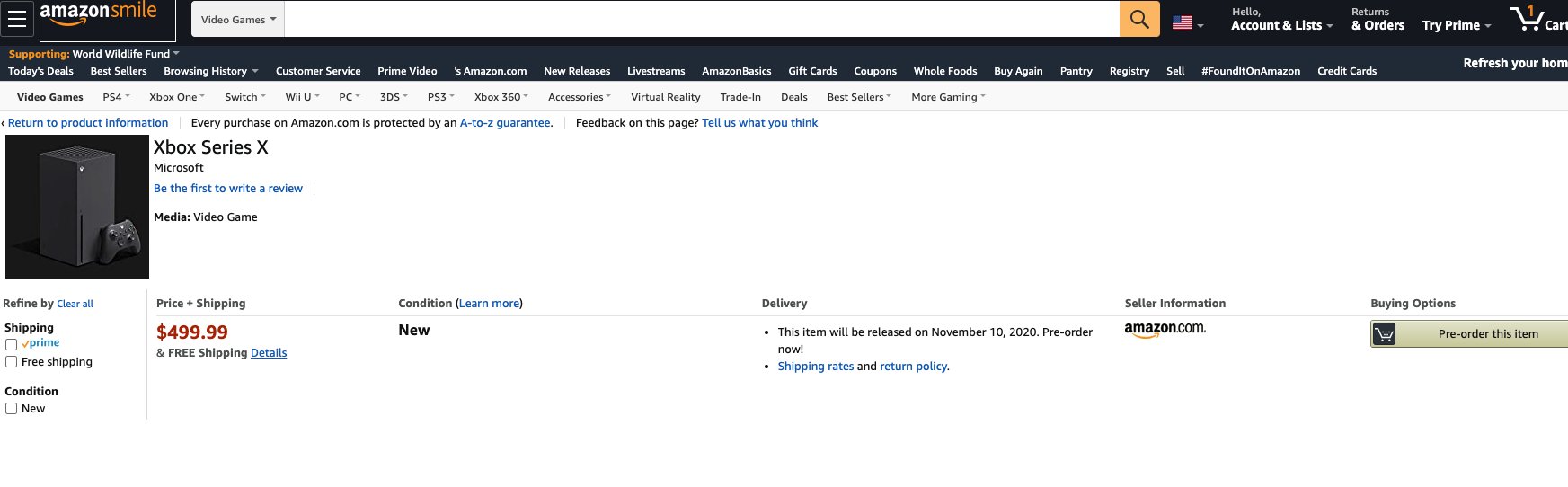Image resolution: width=1568 pixels, height=487 pixels.
Task: Toggle the Prime shipping checkbox
Action: point(11,344)
